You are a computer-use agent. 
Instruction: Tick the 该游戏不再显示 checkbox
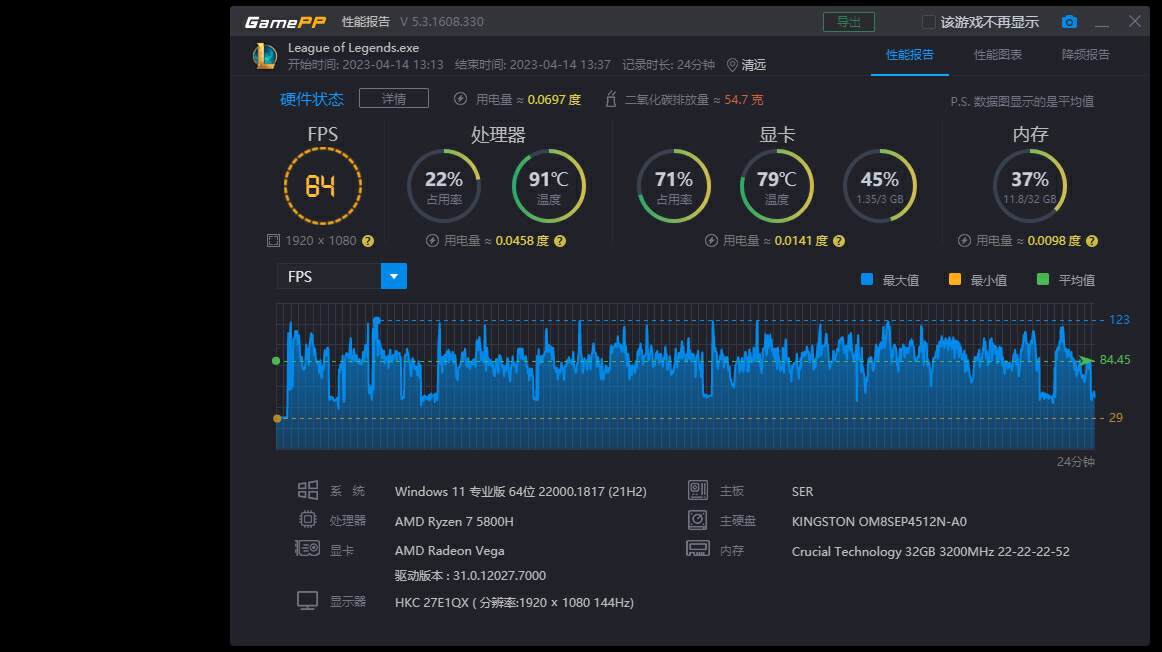point(928,22)
